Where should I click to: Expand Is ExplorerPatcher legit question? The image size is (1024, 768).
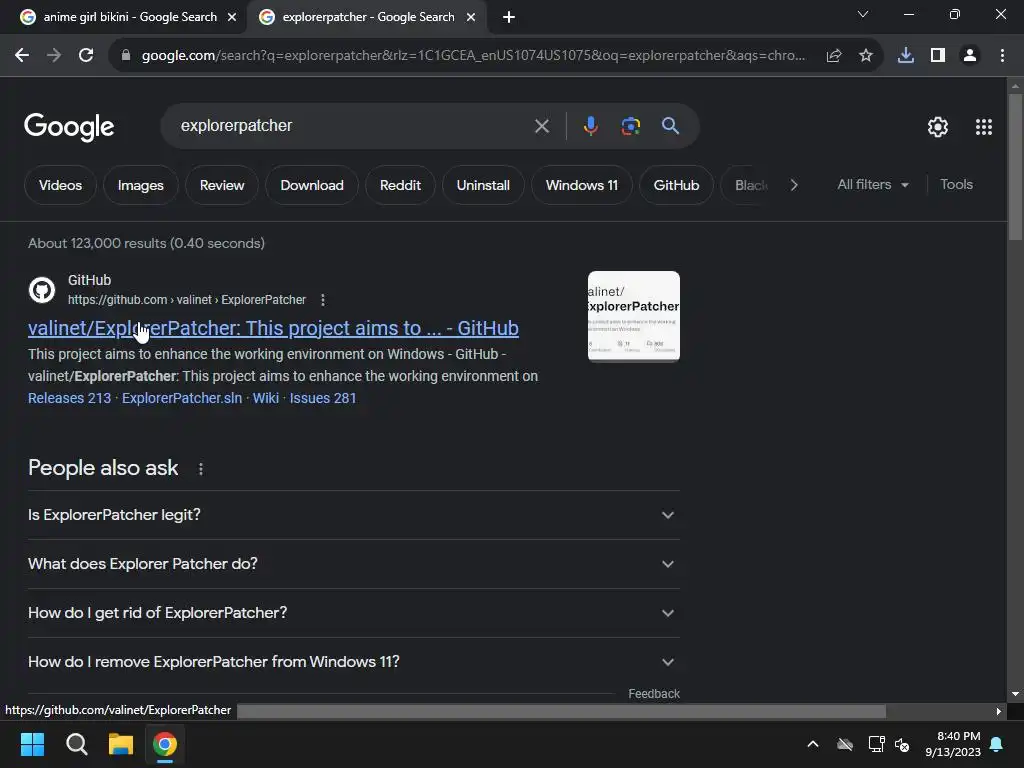click(353, 515)
